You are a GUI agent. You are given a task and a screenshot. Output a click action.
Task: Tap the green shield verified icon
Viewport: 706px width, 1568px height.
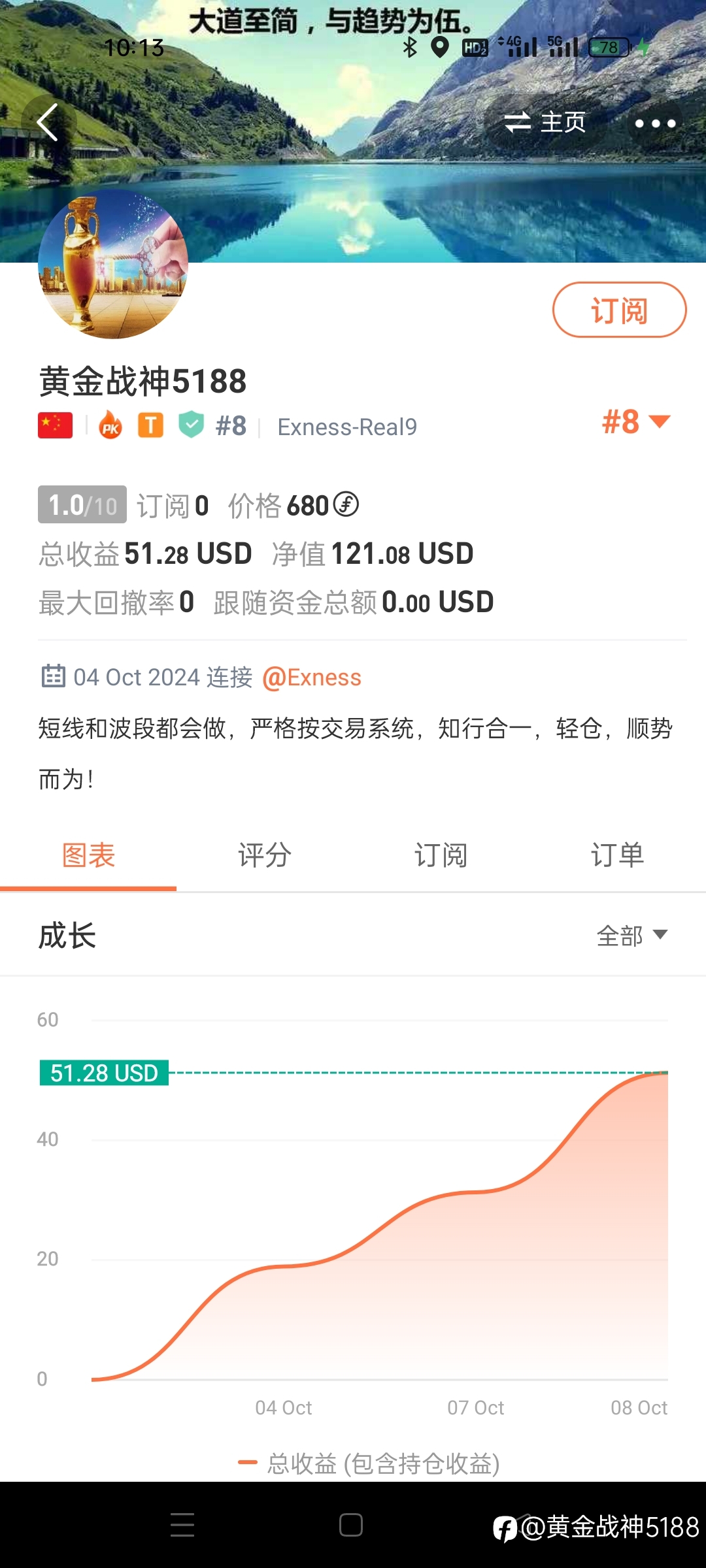coord(192,425)
